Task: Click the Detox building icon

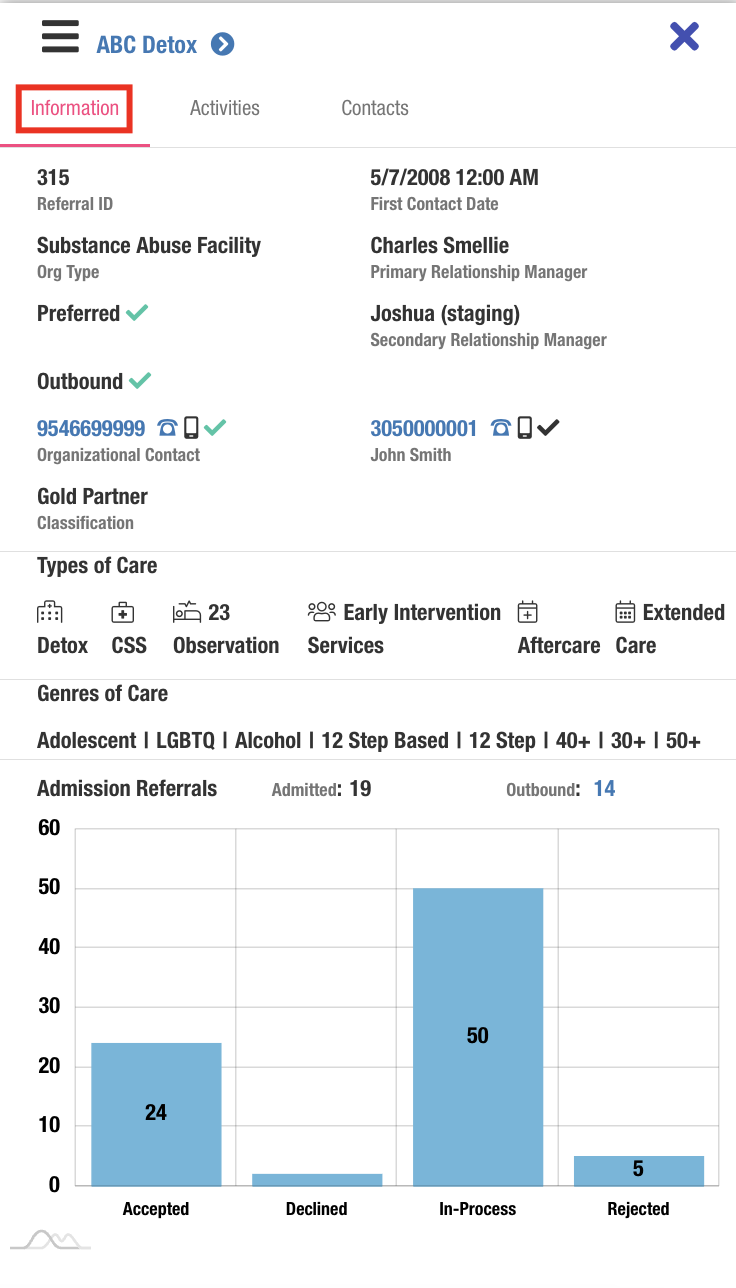Action: pos(49,612)
